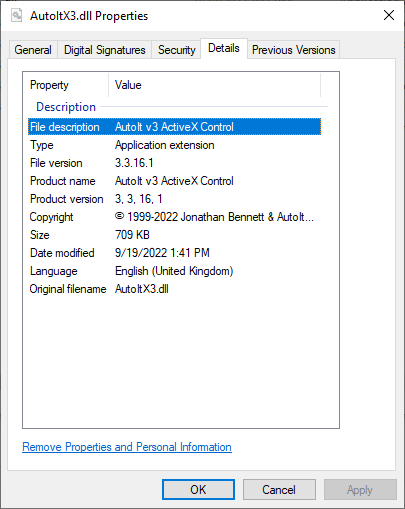Select the Details tab
This screenshot has width=405, height=509.
pos(224,48)
